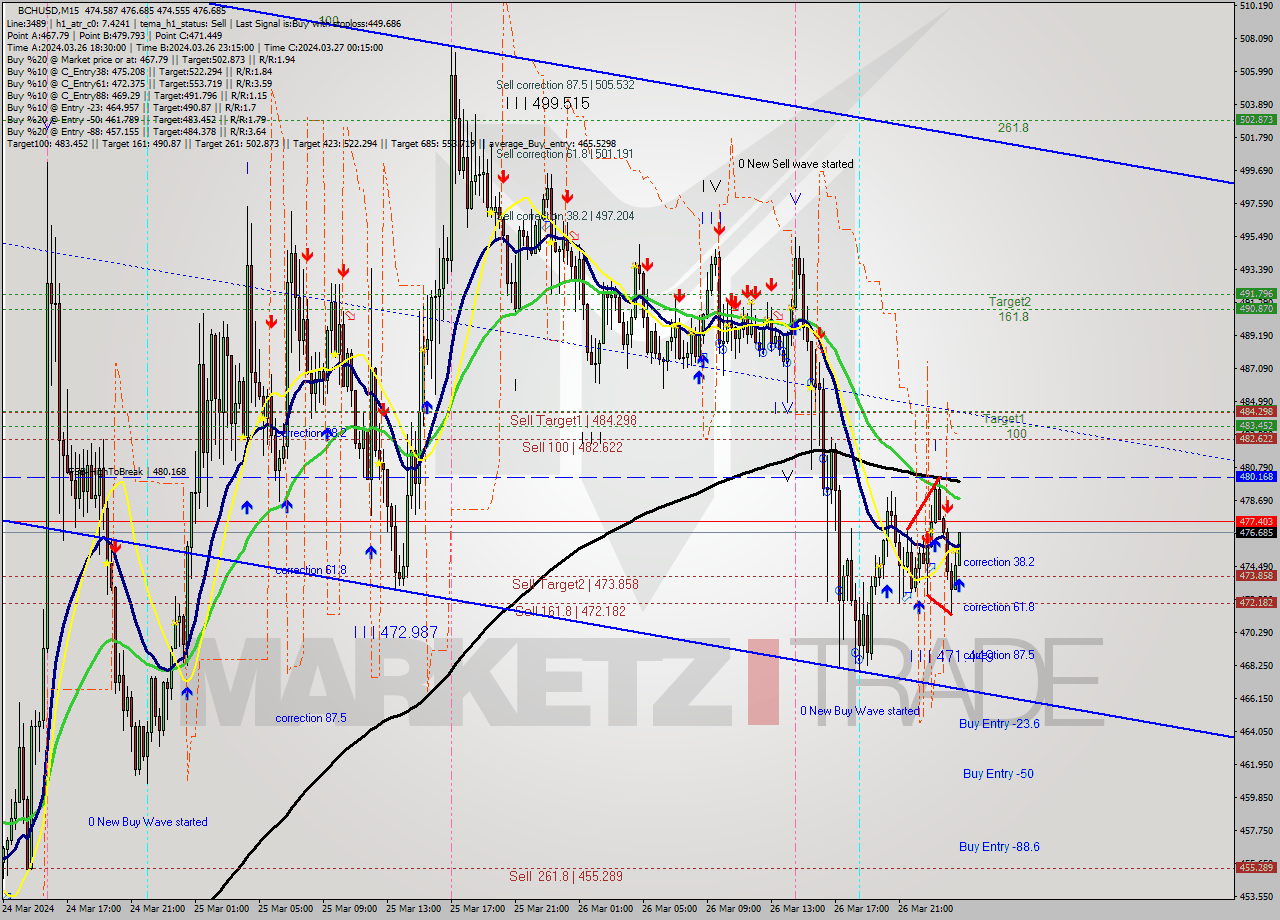Screen dimensions: 1280x920
Task: Click the 477.403 red price tag
Action: (1256, 522)
